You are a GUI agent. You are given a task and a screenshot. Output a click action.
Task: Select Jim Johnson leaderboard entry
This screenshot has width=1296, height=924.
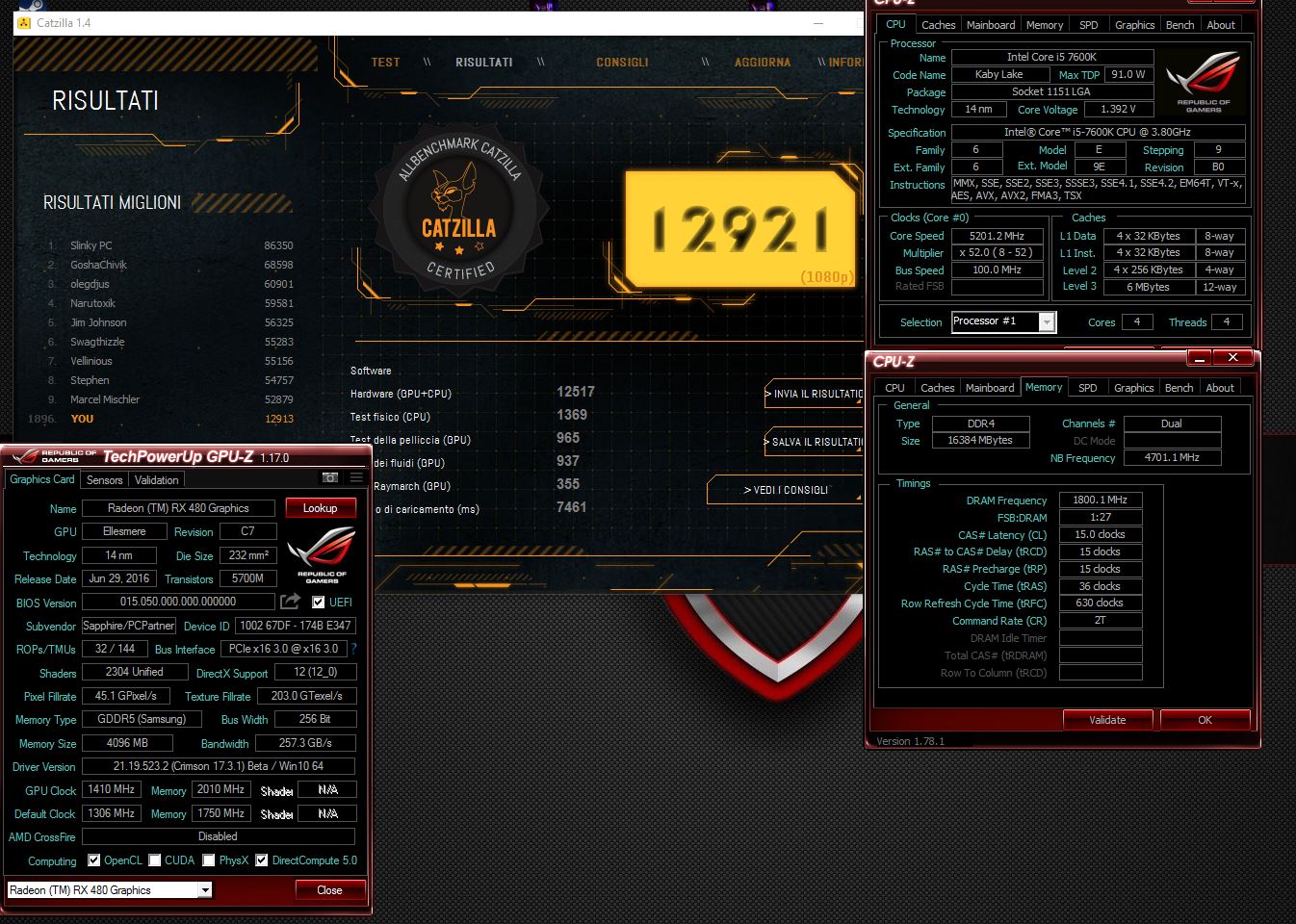click(x=171, y=322)
